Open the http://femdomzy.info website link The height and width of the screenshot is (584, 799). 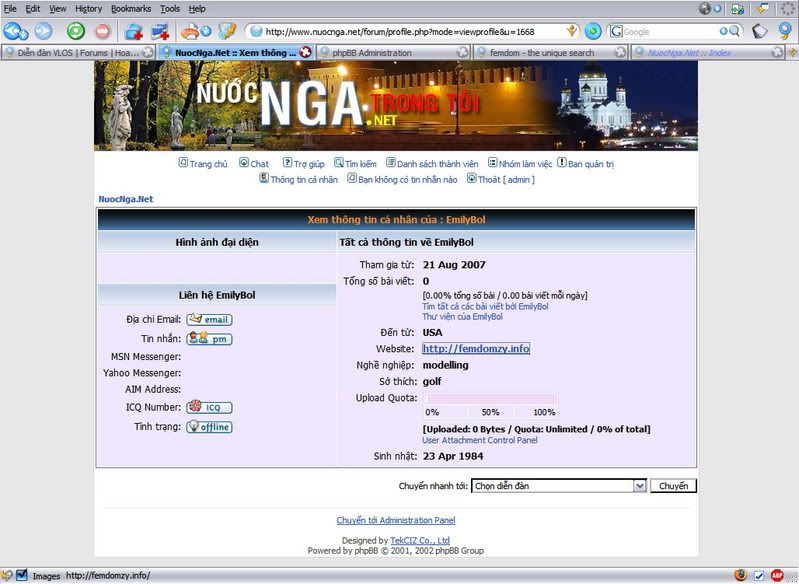point(476,348)
